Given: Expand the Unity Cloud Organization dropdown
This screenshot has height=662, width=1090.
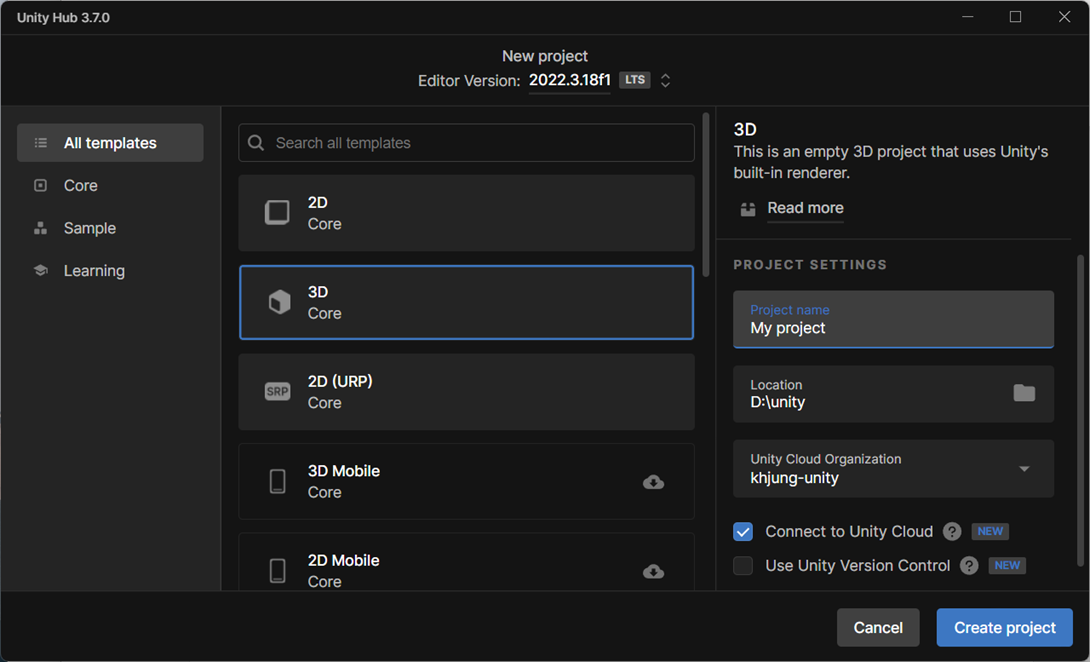Looking at the screenshot, I should point(1024,469).
